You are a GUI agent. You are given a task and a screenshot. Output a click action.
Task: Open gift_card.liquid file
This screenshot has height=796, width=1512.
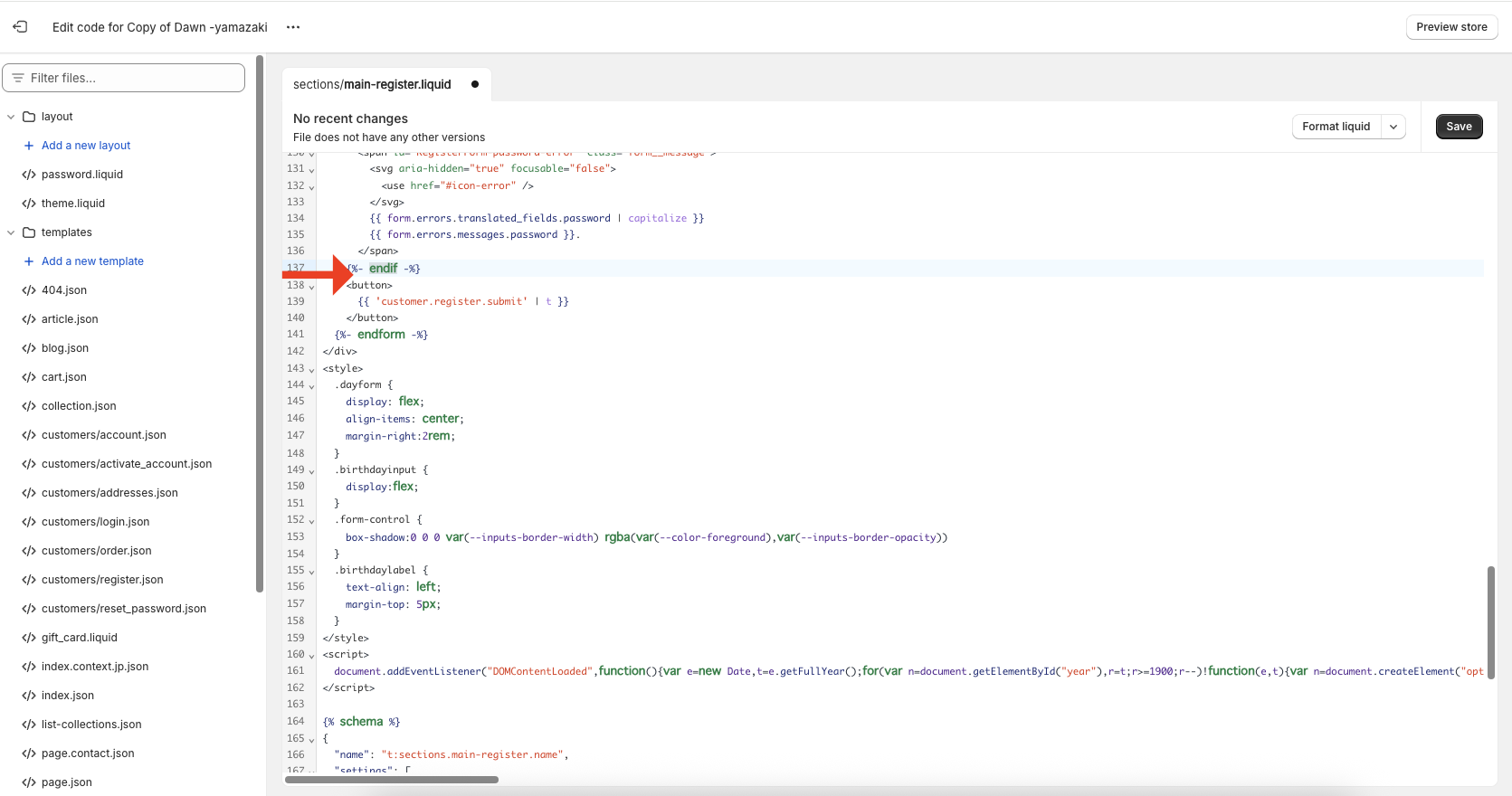pyautogui.click(x=80, y=638)
